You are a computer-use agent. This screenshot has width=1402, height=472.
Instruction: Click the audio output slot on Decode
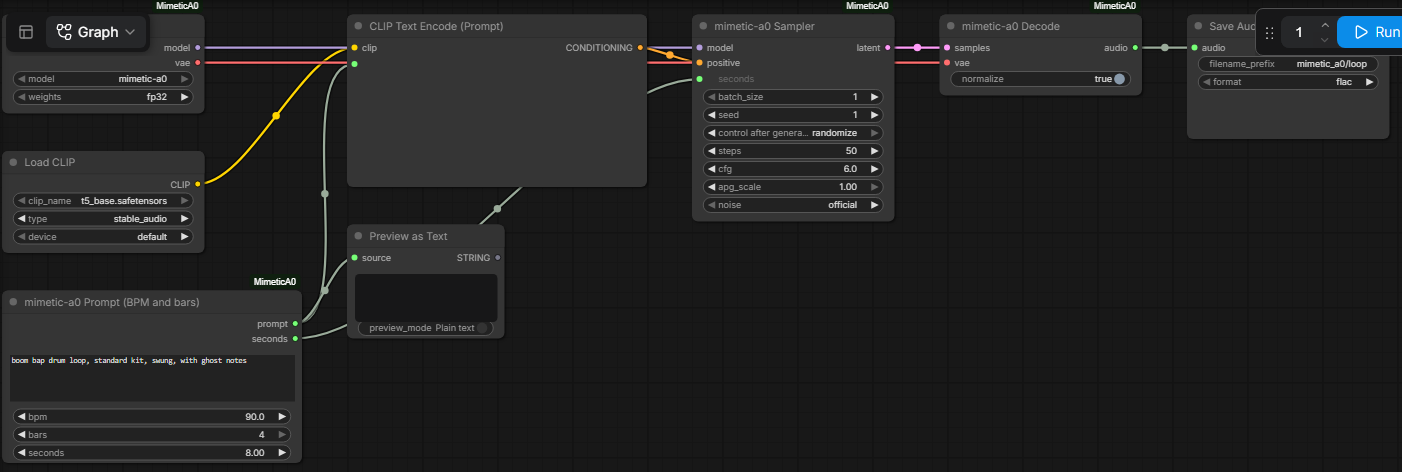[1135, 47]
